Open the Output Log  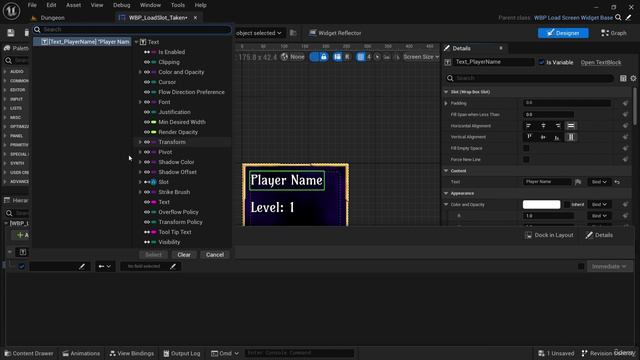tap(182, 353)
